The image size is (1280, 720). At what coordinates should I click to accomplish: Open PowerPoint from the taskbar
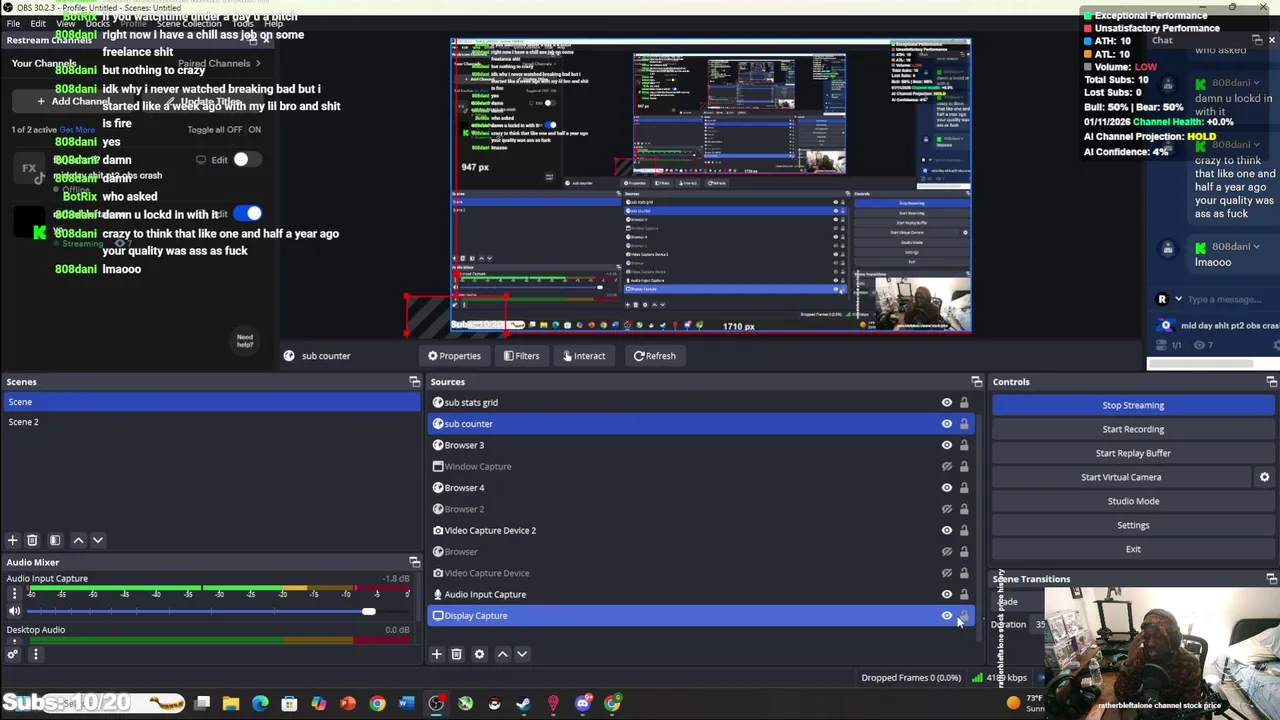[x=348, y=704]
